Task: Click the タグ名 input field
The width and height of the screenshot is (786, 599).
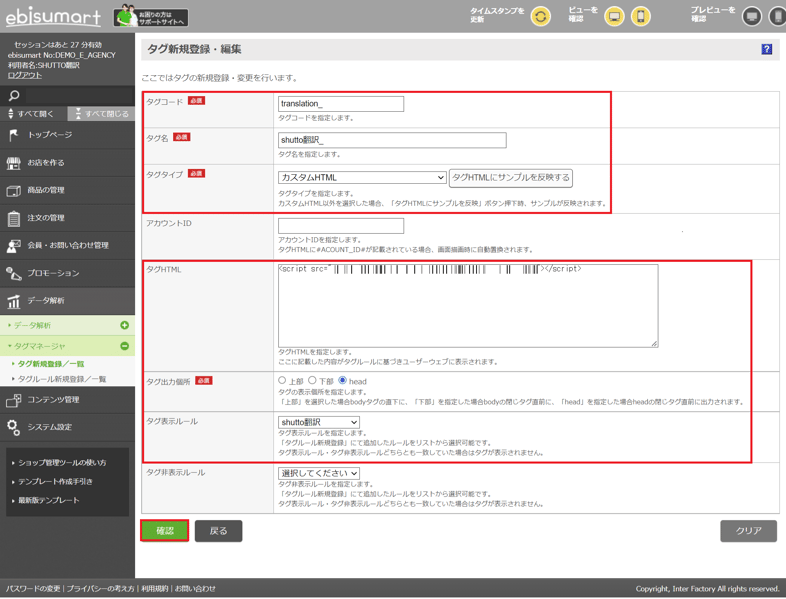Action: point(392,140)
